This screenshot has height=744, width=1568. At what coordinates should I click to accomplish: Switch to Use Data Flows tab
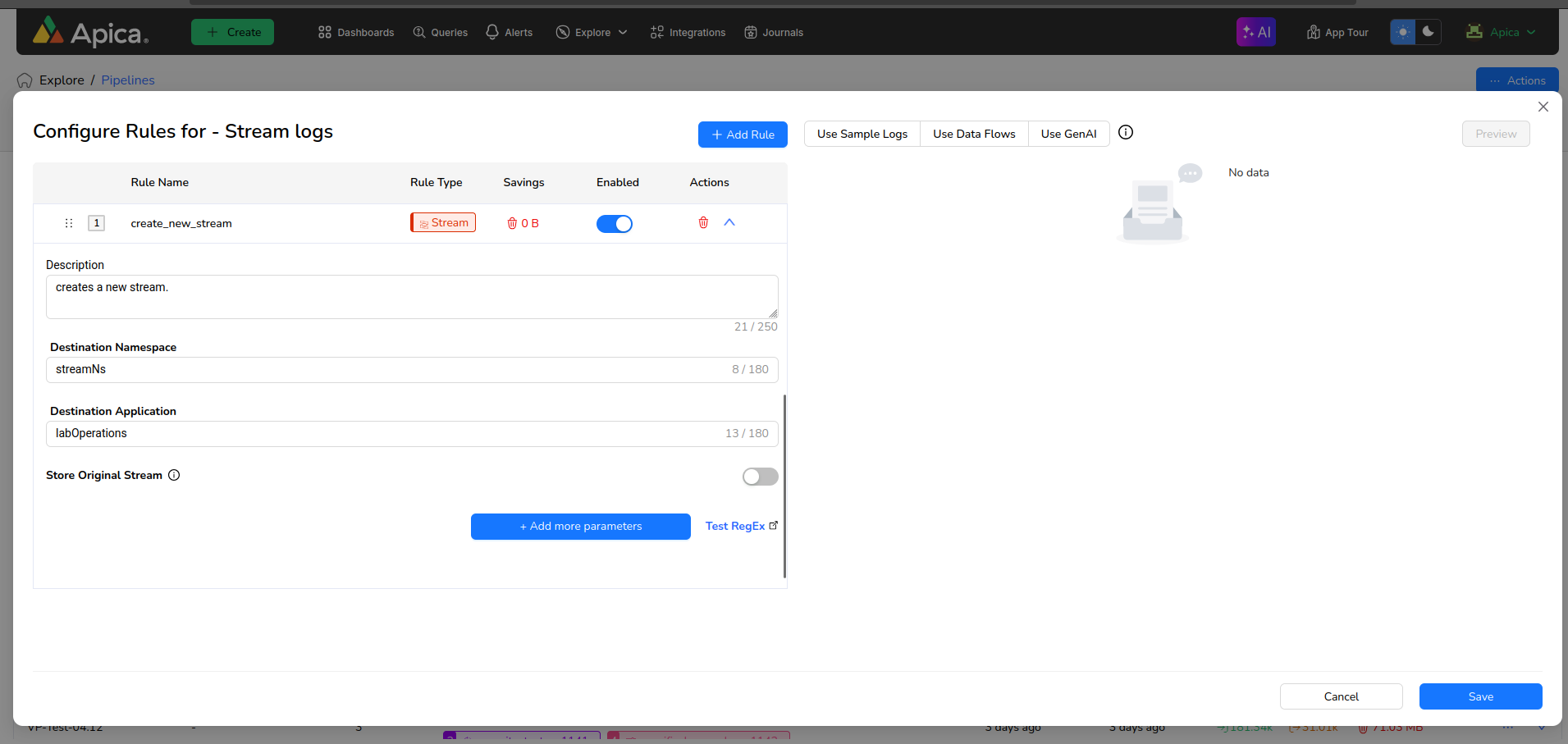974,134
